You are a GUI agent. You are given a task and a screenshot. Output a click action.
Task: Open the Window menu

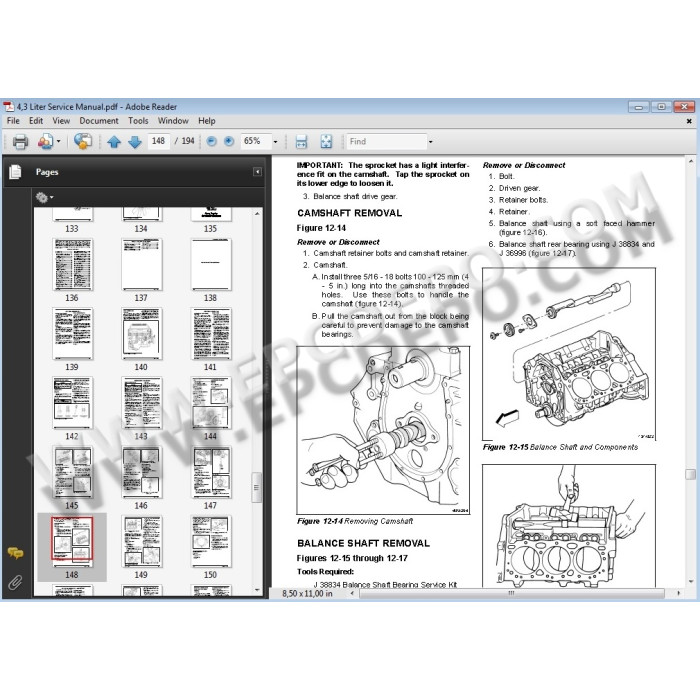173,121
